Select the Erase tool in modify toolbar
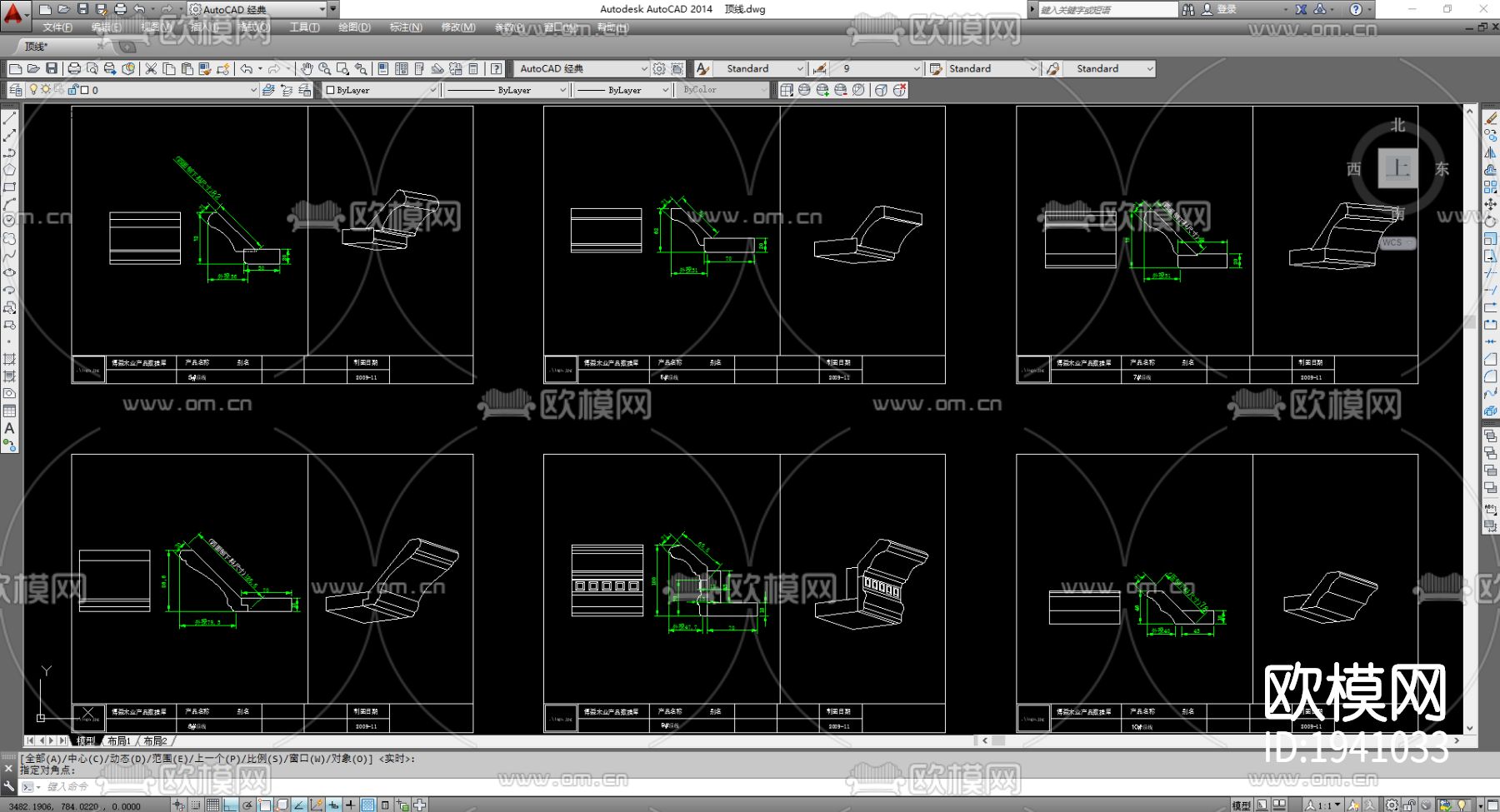The image size is (1500, 812). (1491, 118)
